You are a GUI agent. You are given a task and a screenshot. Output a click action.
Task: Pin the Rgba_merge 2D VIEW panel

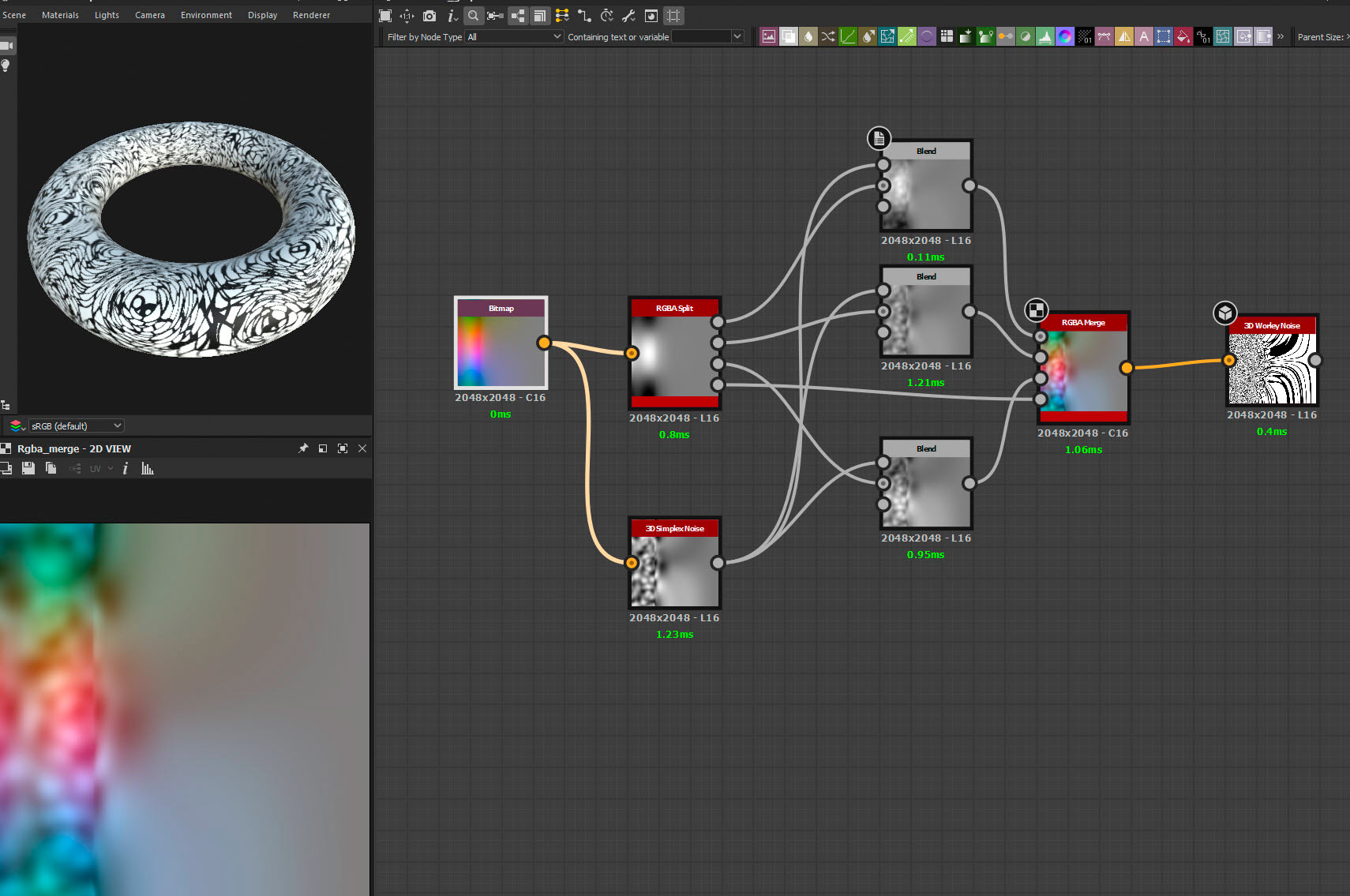click(302, 448)
